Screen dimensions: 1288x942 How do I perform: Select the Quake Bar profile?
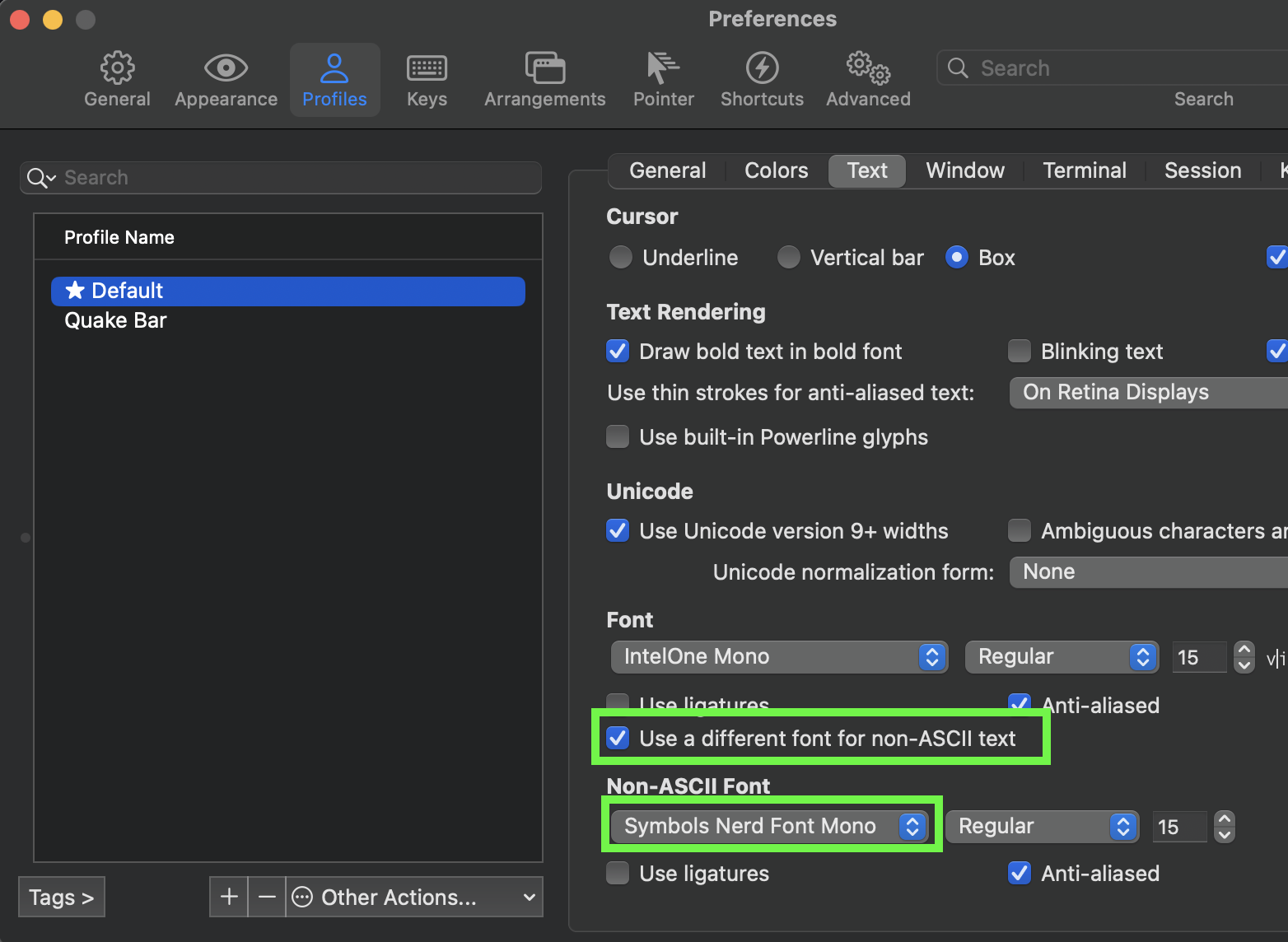(115, 320)
